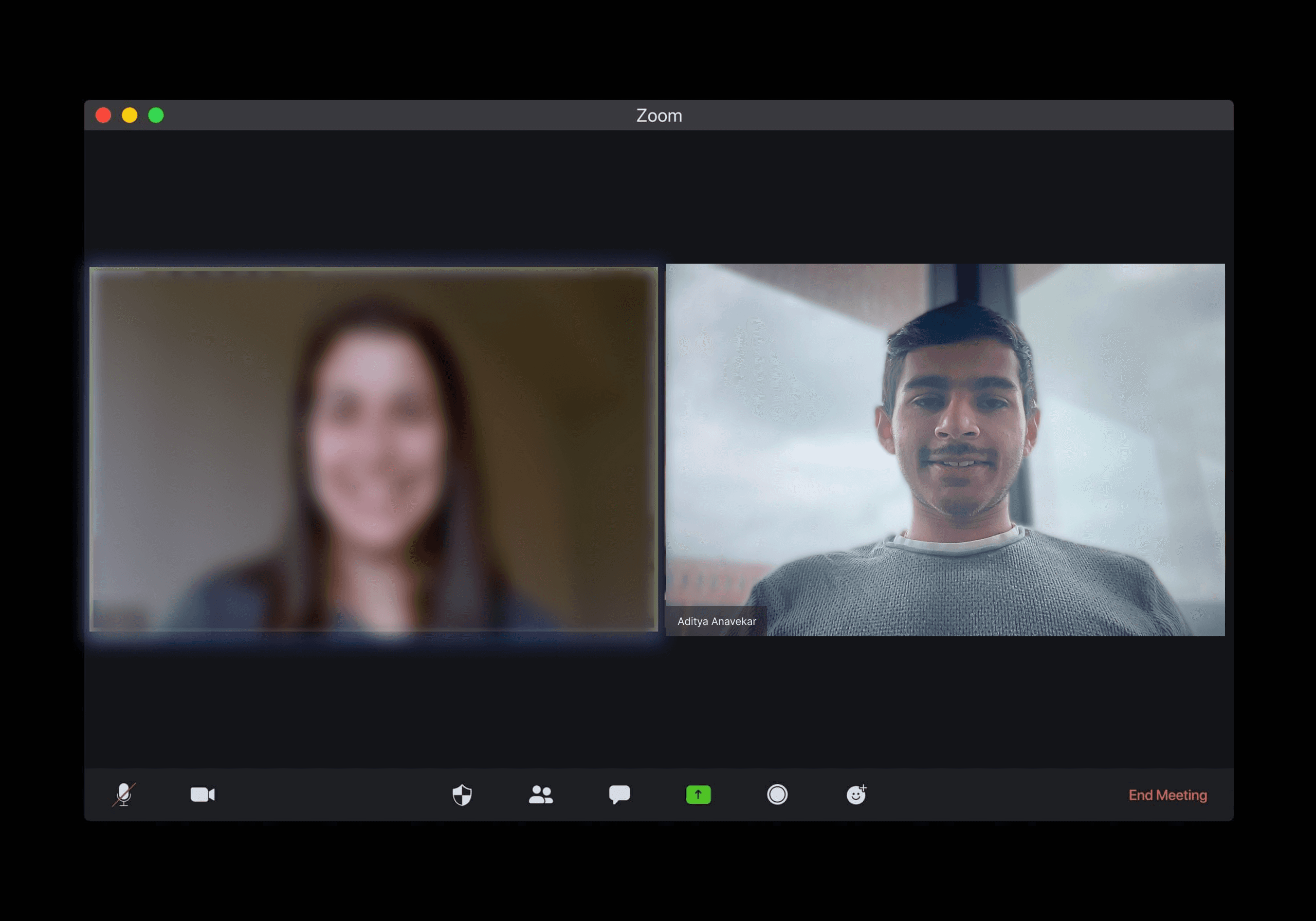Click the green Share Screen button
Image resolution: width=1316 pixels, height=921 pixels.
tap(698, 795)
